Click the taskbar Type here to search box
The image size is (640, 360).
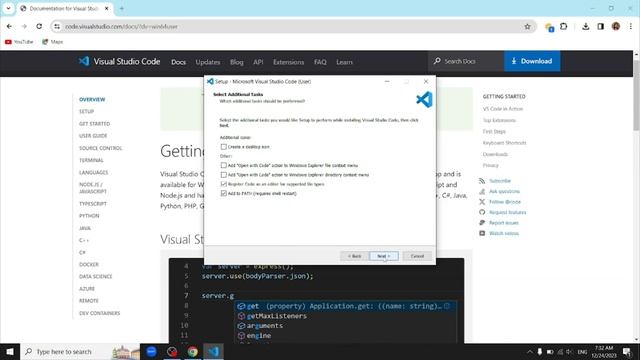point(80,351)
